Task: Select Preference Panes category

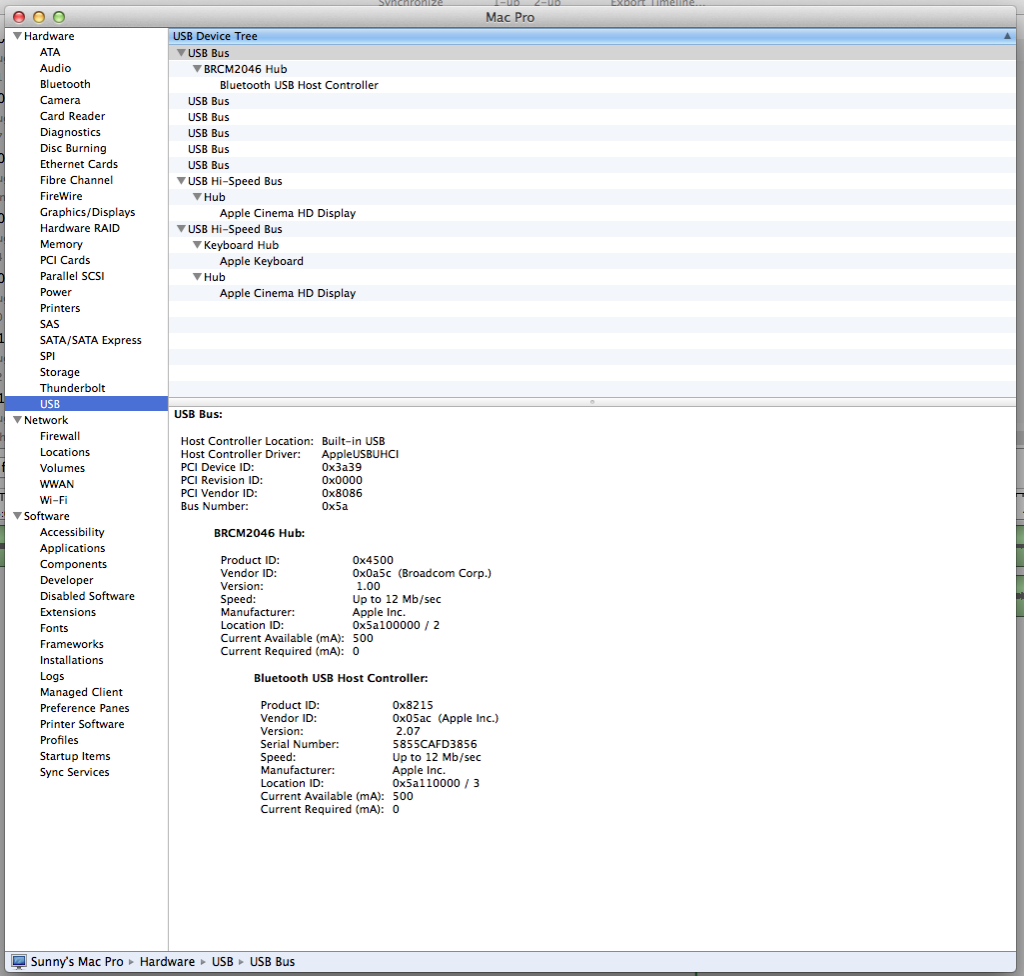Action: point(85,708)
